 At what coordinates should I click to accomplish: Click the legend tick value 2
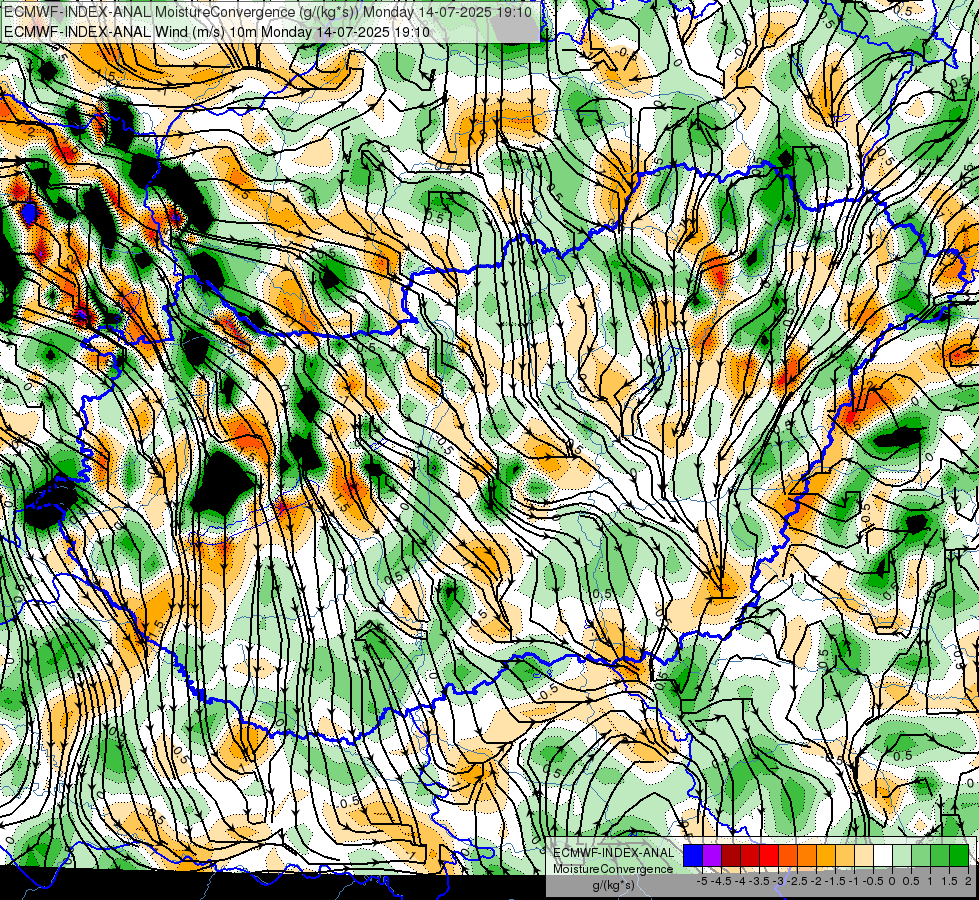coord(968,881)
